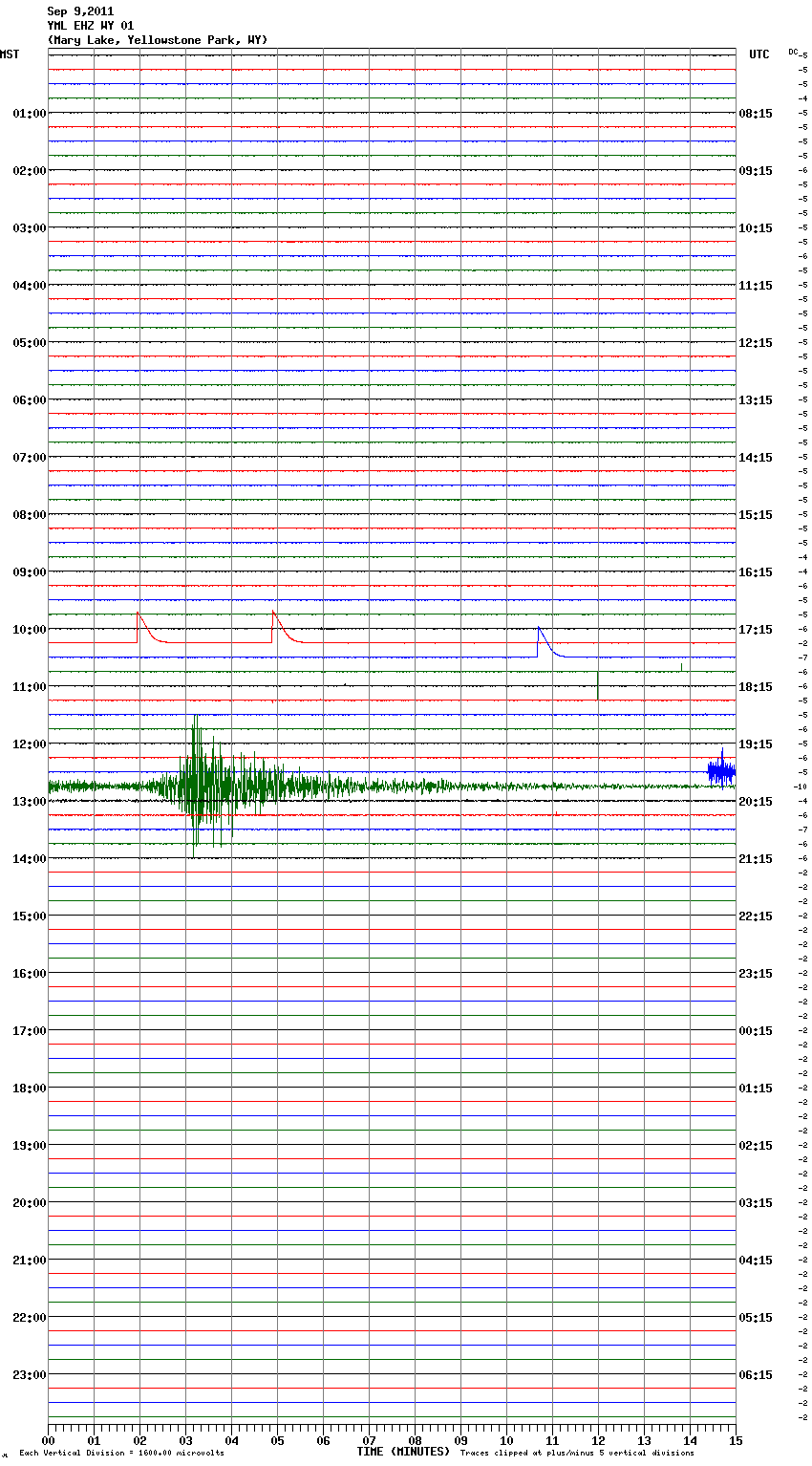
Task: Click the UTC time zone header
Action: pyautogui.click(x=759, y=54)
